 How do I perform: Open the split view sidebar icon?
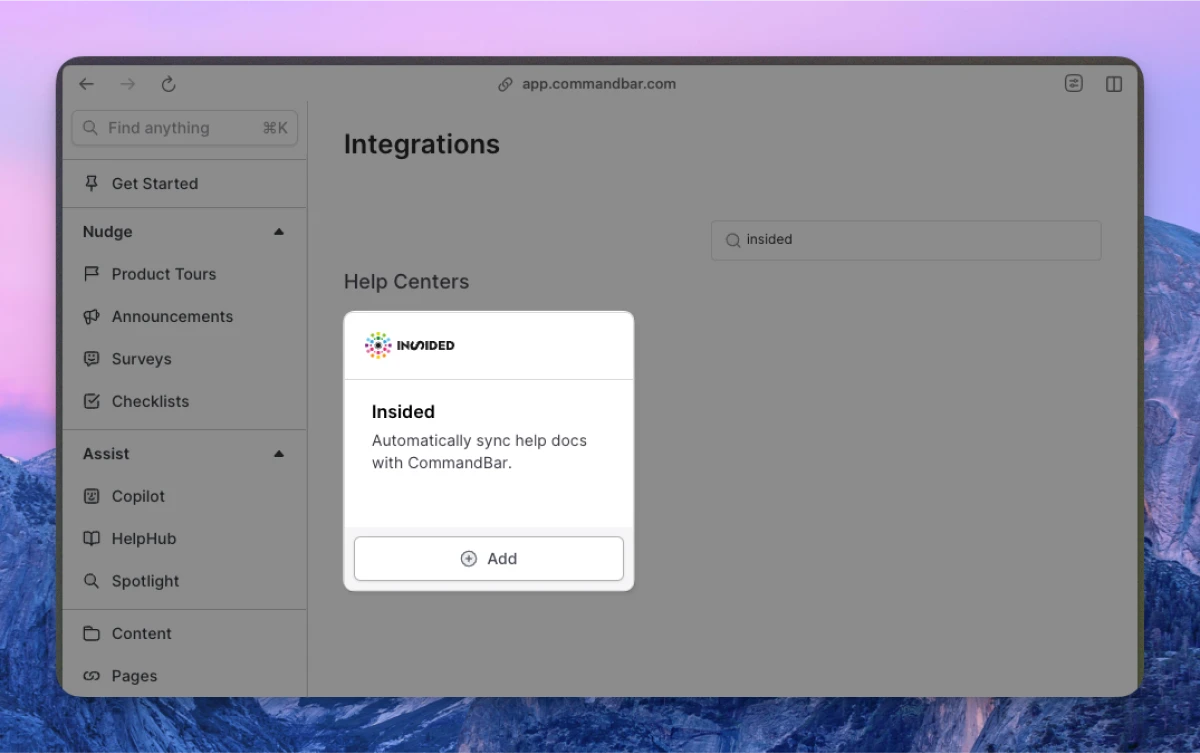pos(1114,84)
